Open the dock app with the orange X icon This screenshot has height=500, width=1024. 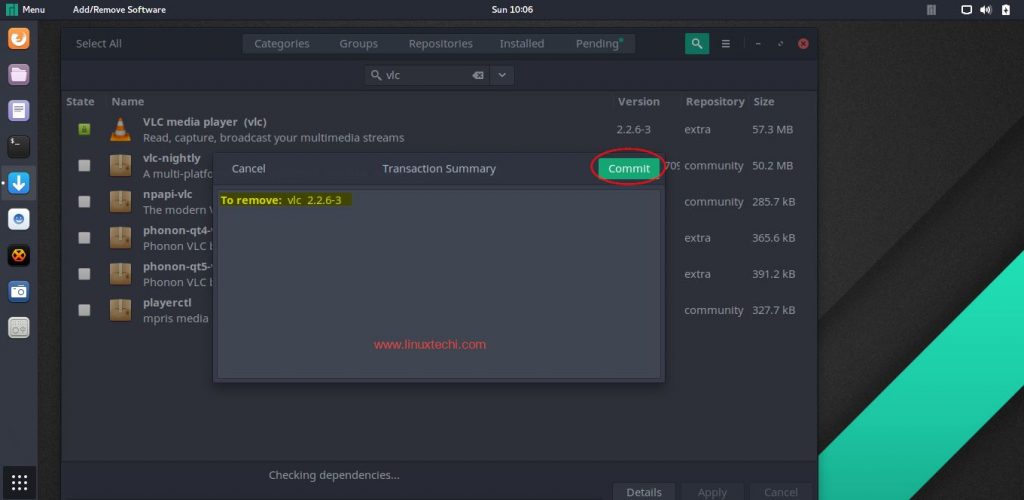18,255
